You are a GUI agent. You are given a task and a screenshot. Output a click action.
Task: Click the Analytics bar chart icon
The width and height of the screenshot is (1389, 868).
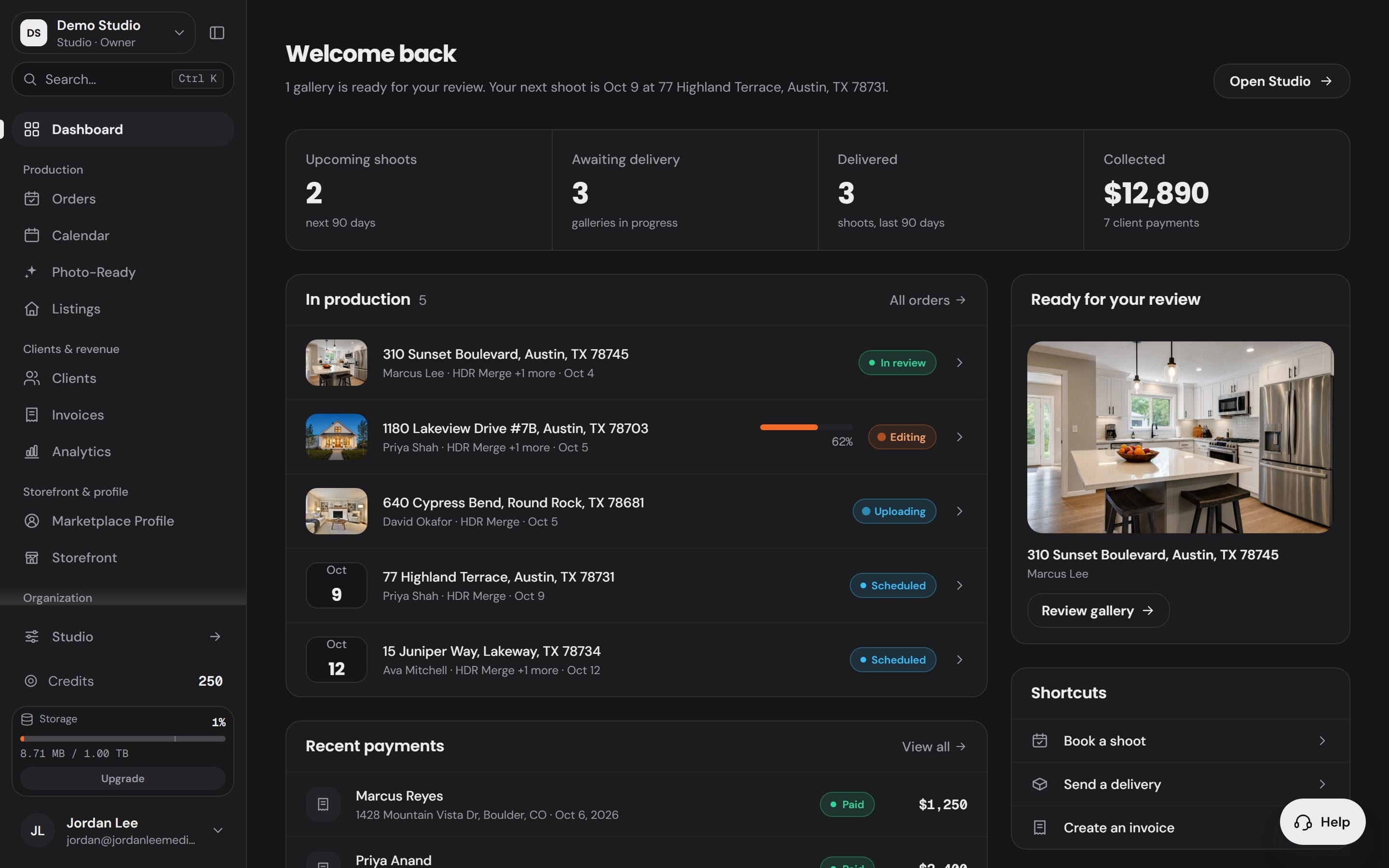[31, 452]
